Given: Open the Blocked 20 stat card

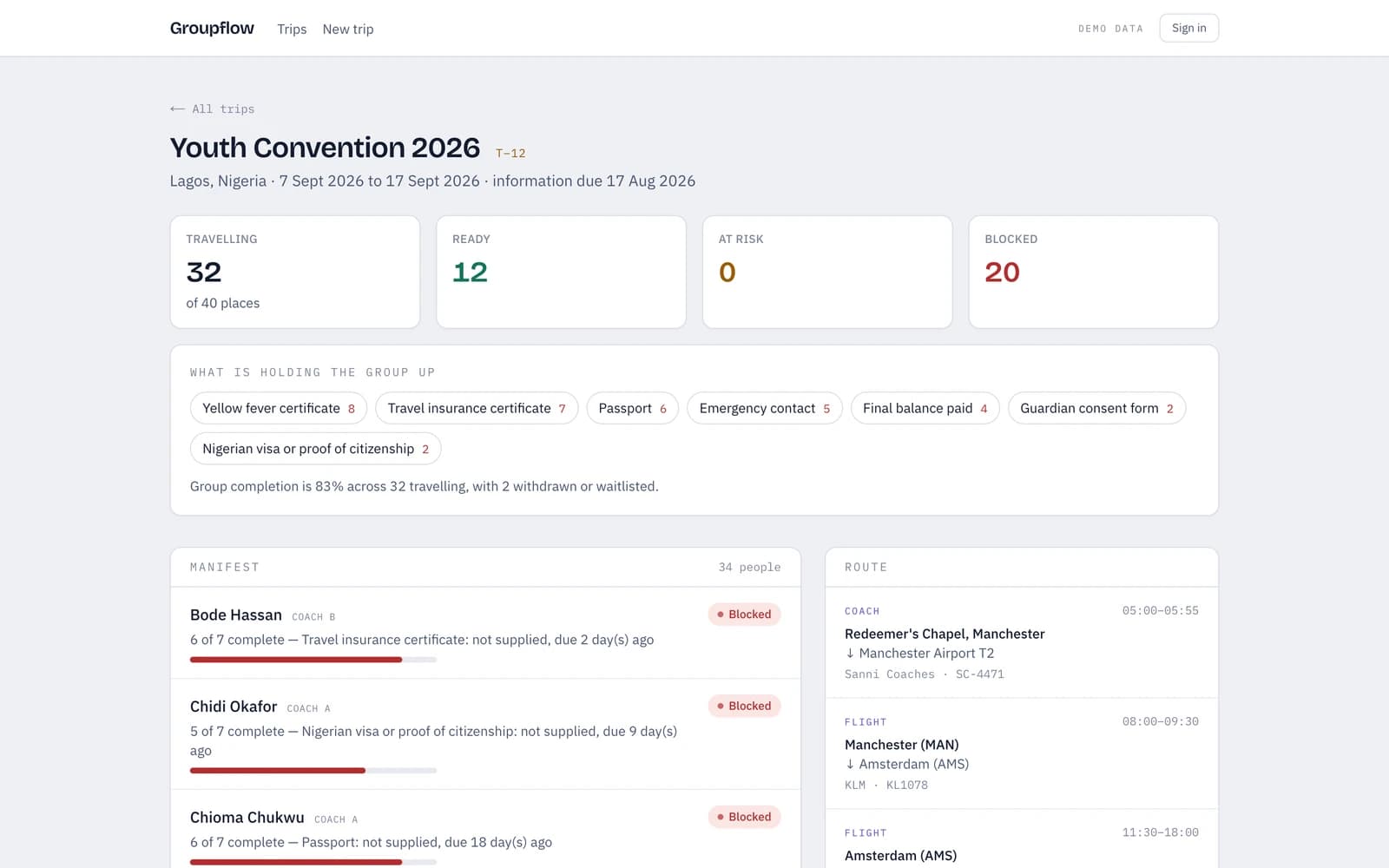Looking at the screenshot, I should click(x=1094, y=272).
